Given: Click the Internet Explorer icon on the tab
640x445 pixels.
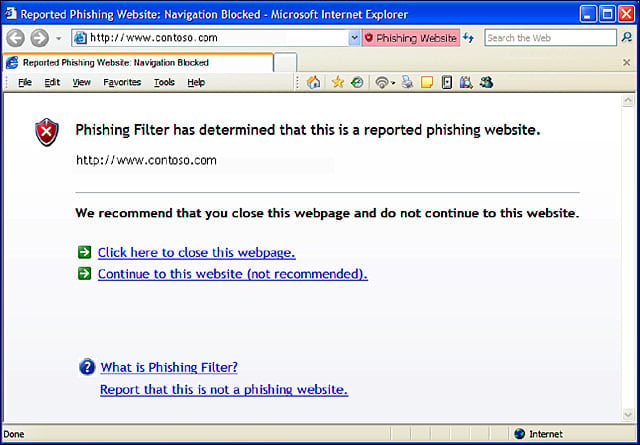Looking at the screenshot, I should (x=12, y=62).
